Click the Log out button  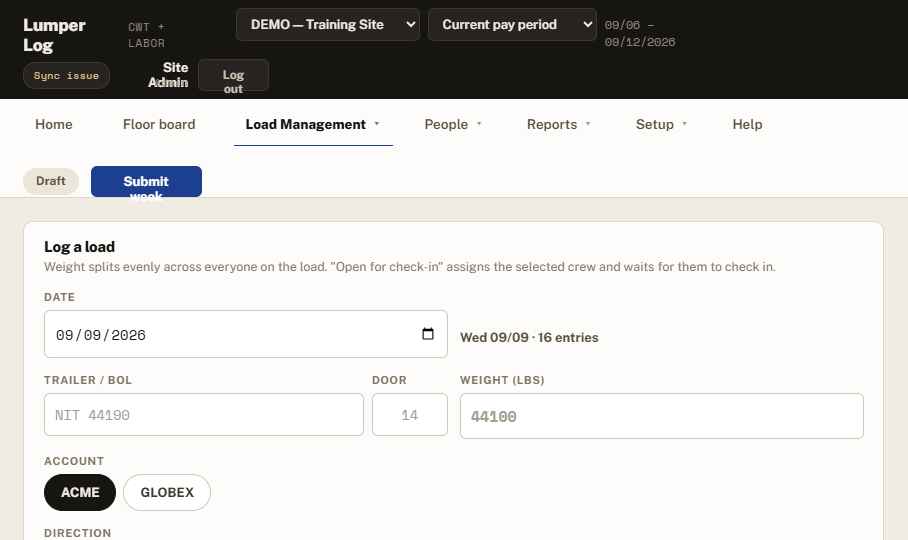[x=233, y=75]
